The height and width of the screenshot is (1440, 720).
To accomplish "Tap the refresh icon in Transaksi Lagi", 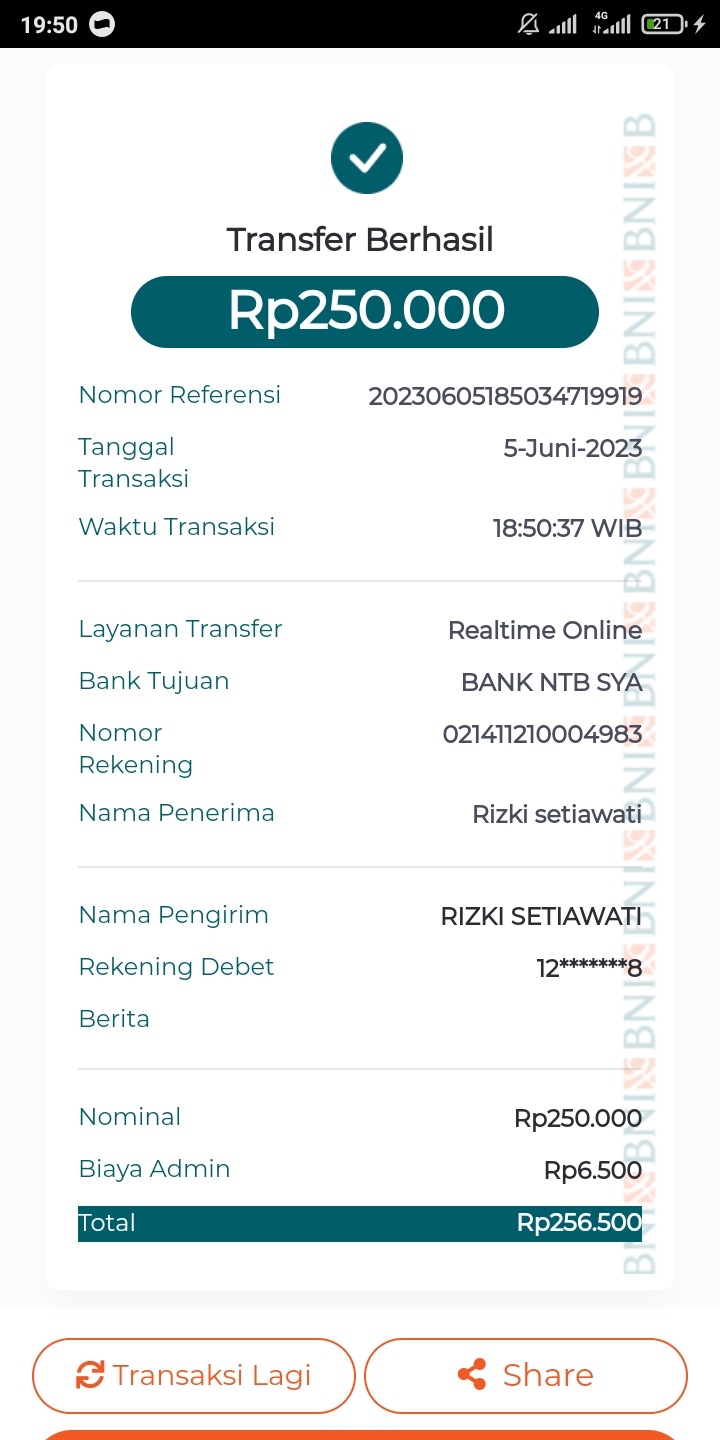I will coord(90,1375).
